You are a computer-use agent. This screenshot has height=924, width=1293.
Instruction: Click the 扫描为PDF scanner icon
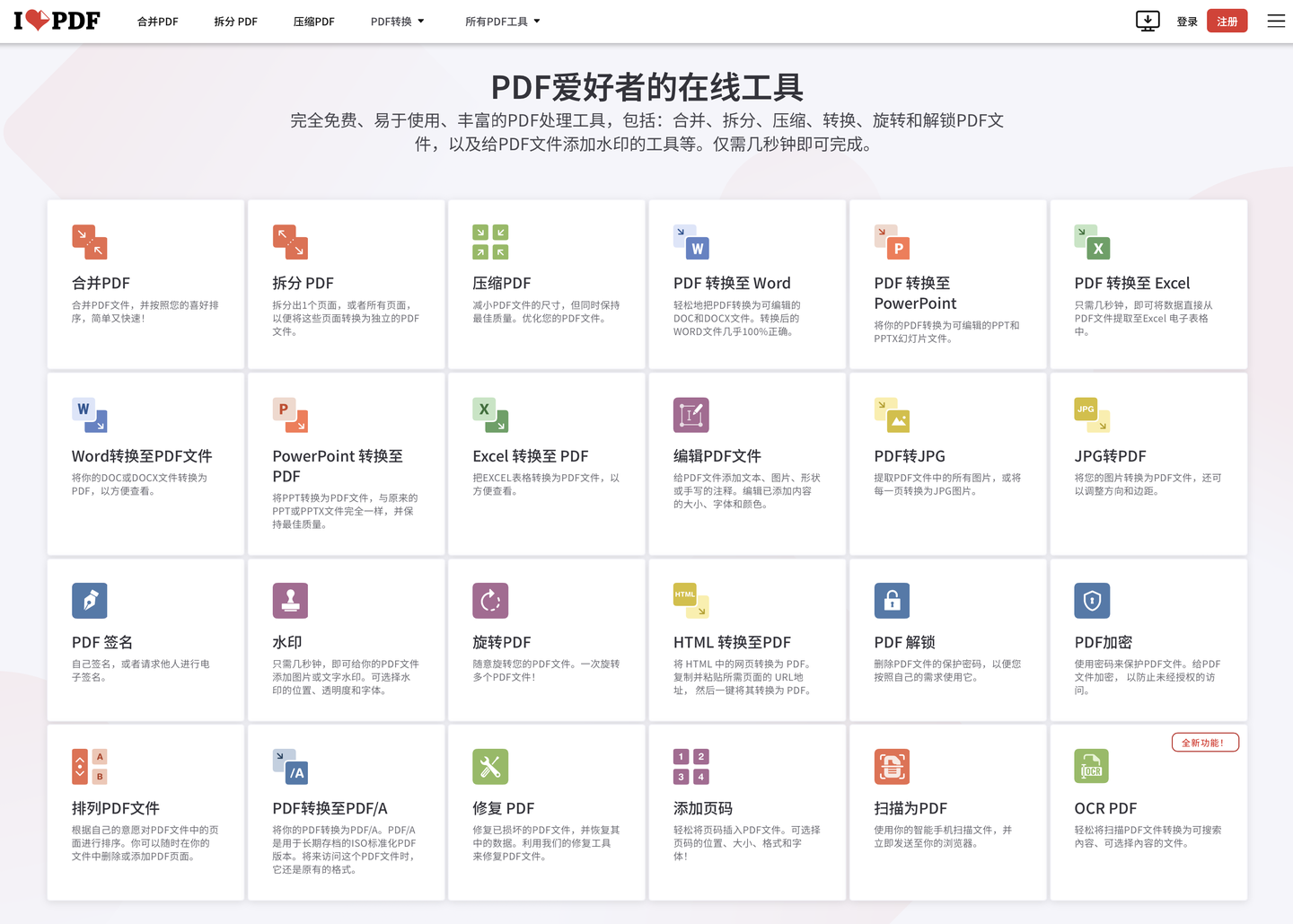coord(892,767)
